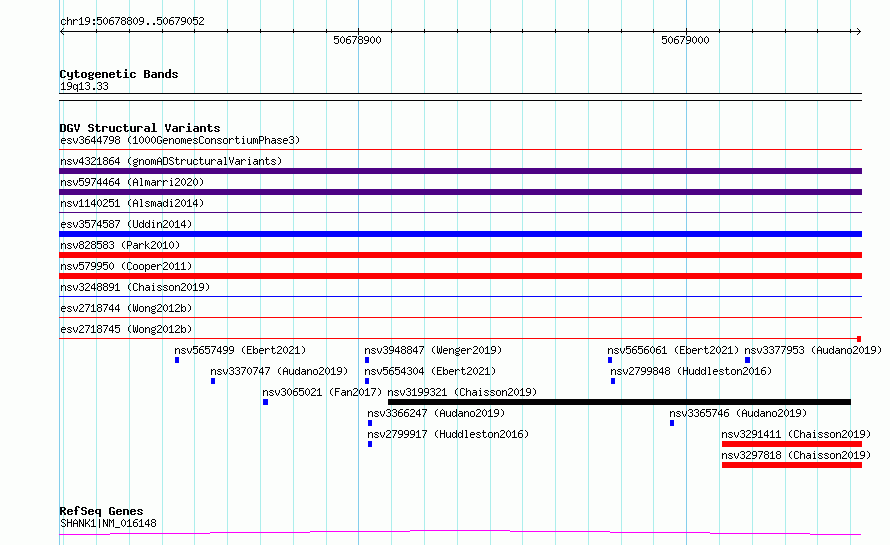Click the esv2718745 (Wong2012b) variant line
This screenshot has height=545, width=890.
460,339
